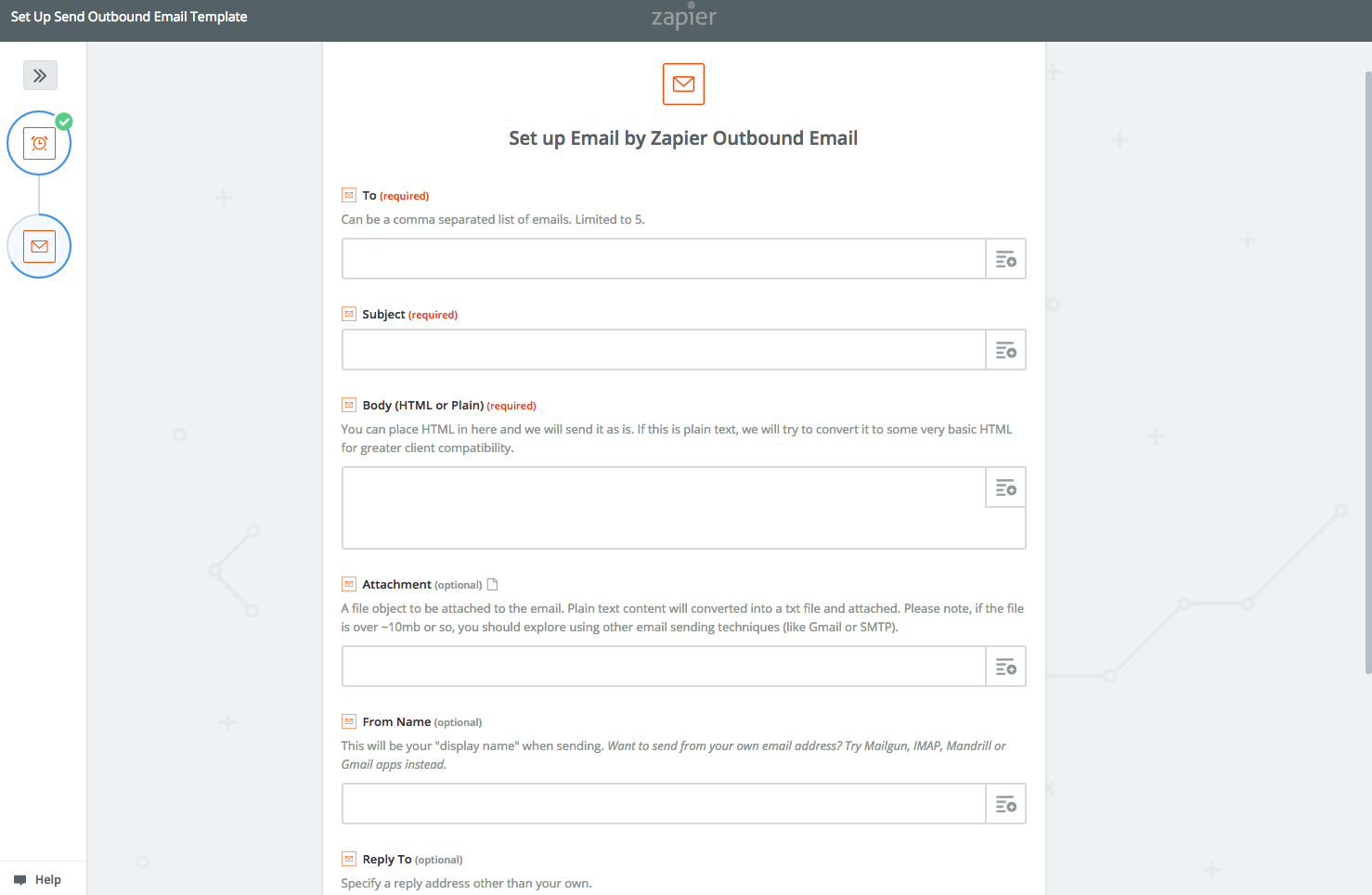Open the Schedule trigger step icon
Screen dimensions: 1372x895
click(x=39, y=143)
